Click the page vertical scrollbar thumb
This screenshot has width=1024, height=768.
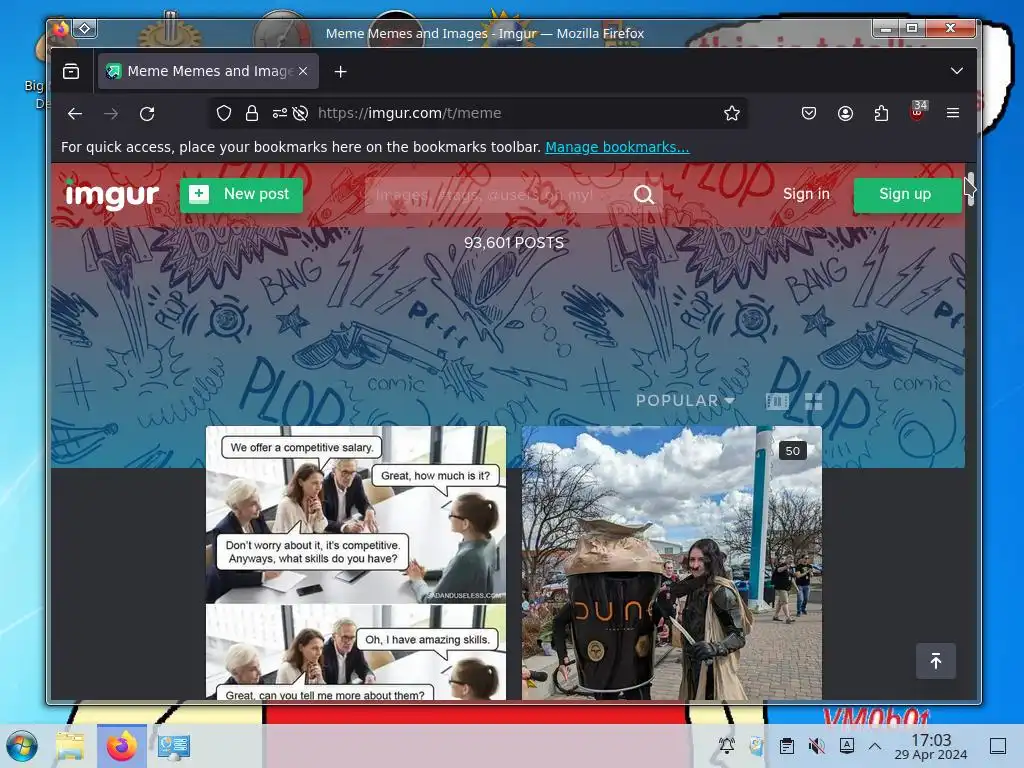pyautogui.click(x=970, y=189)
